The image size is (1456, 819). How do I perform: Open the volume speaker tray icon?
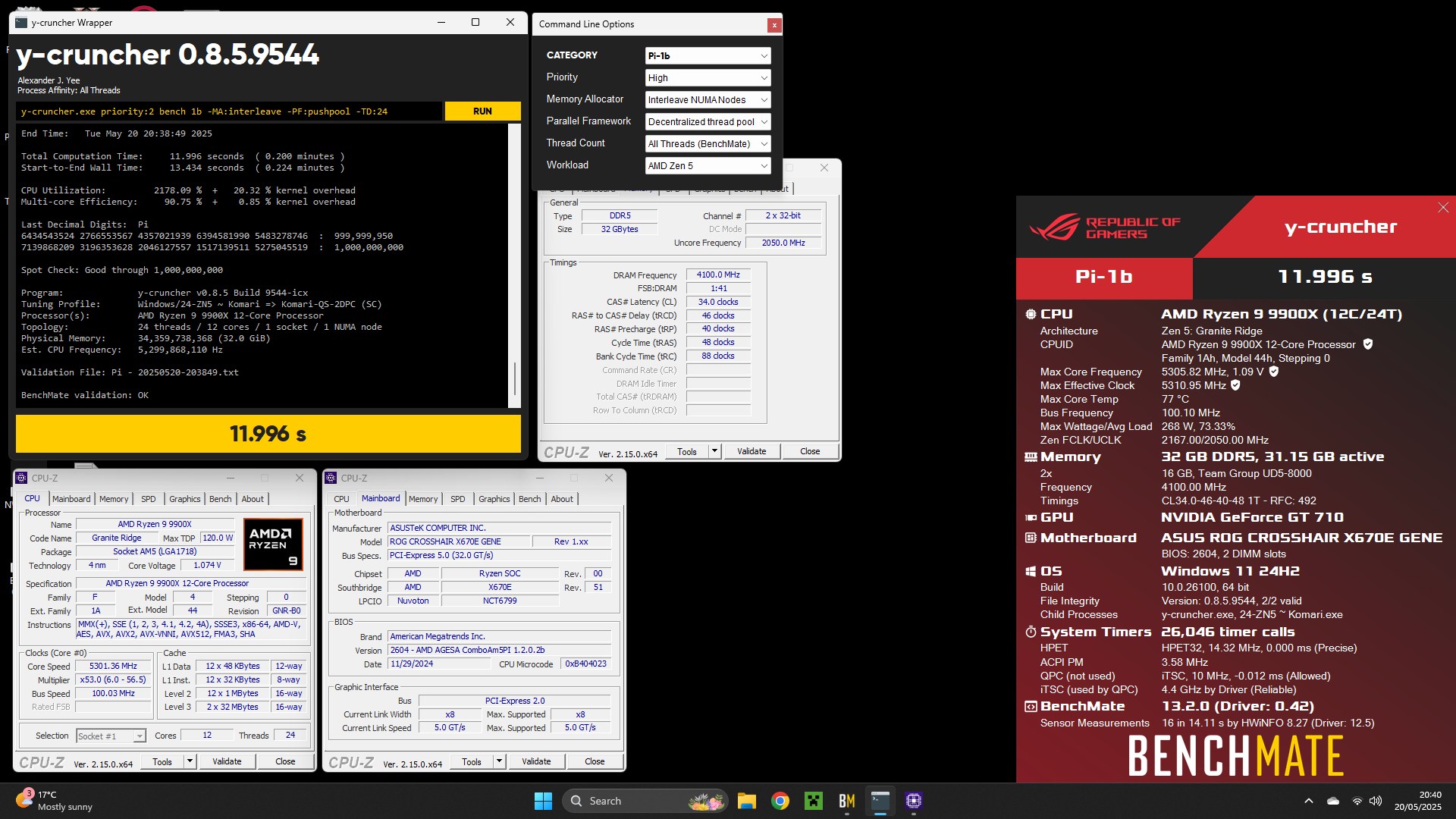pyautogui.click(x=1376, y=801)
